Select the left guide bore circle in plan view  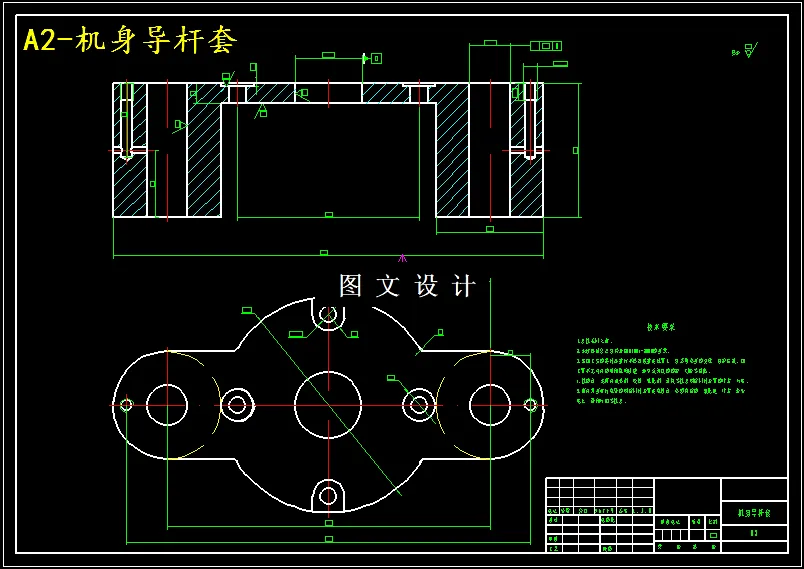(167, 405)
